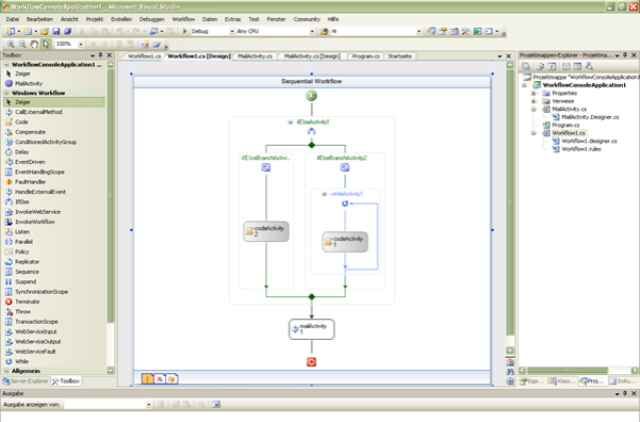Click the green workflow start icon
640x422 pixels.
click(x=311, y=96)
